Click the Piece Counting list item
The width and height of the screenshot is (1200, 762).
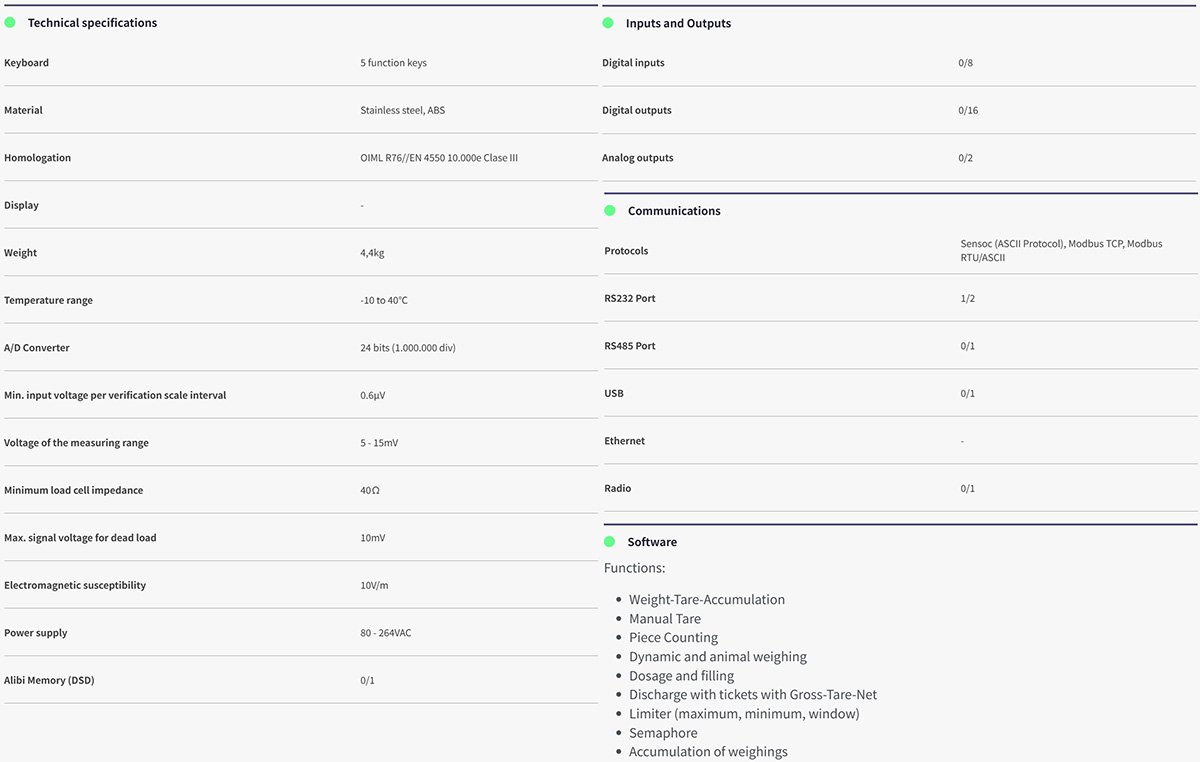pos(673,638)
